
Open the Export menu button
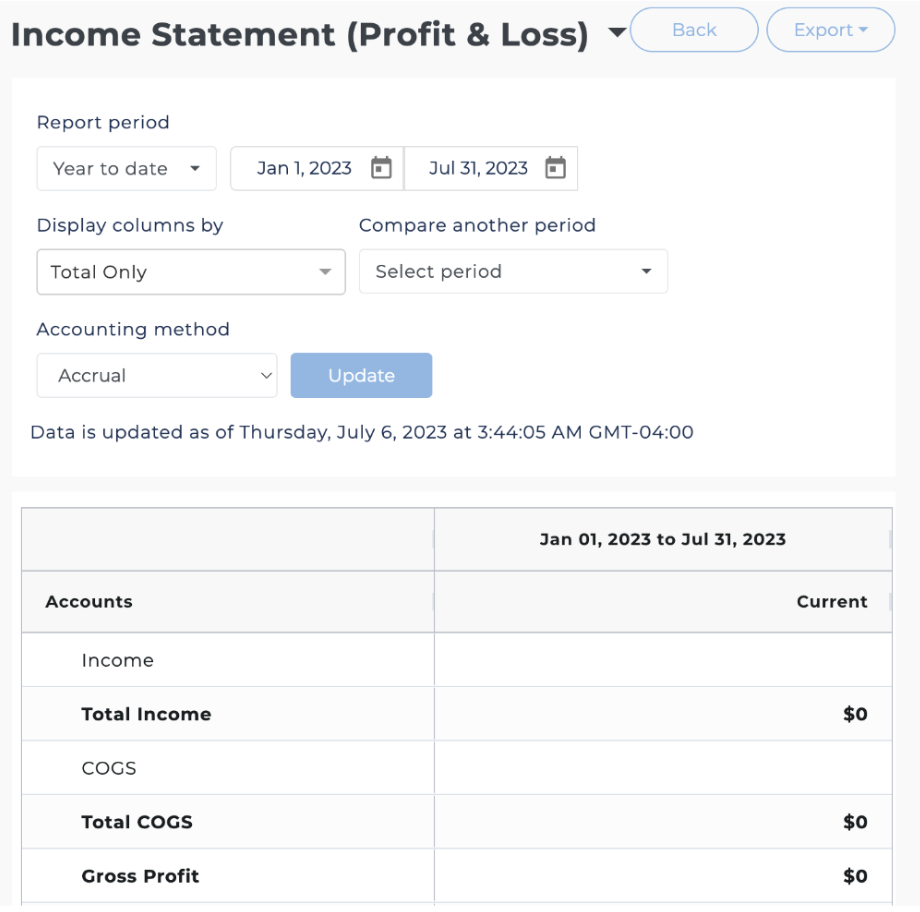coord(830,30)
